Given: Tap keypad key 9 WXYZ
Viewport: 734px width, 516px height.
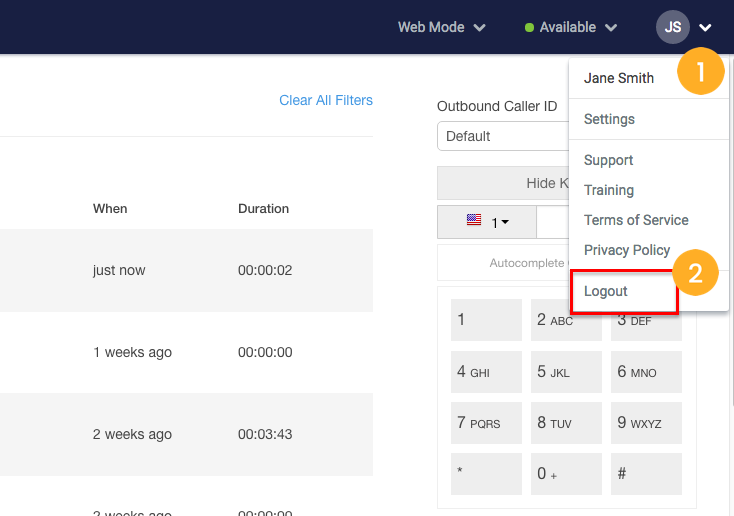Looking at the screenshot, I should click(x=646, y=423).
